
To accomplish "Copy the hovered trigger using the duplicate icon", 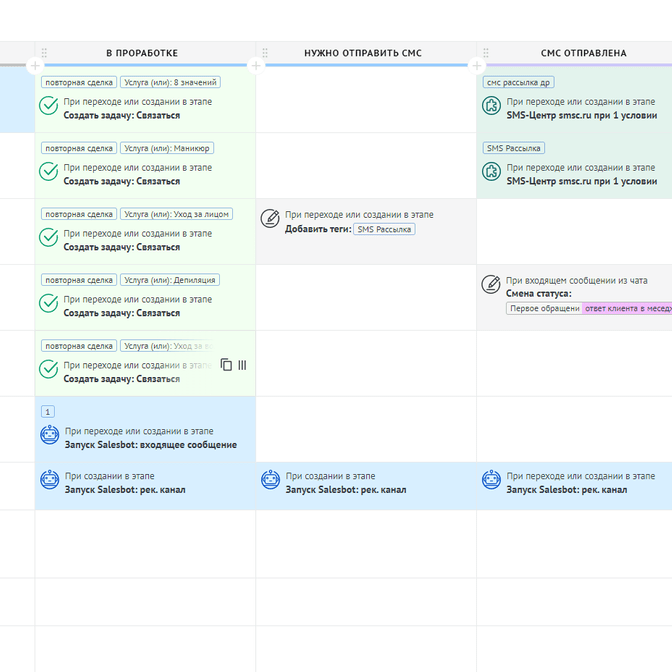I will coord(226,365).
